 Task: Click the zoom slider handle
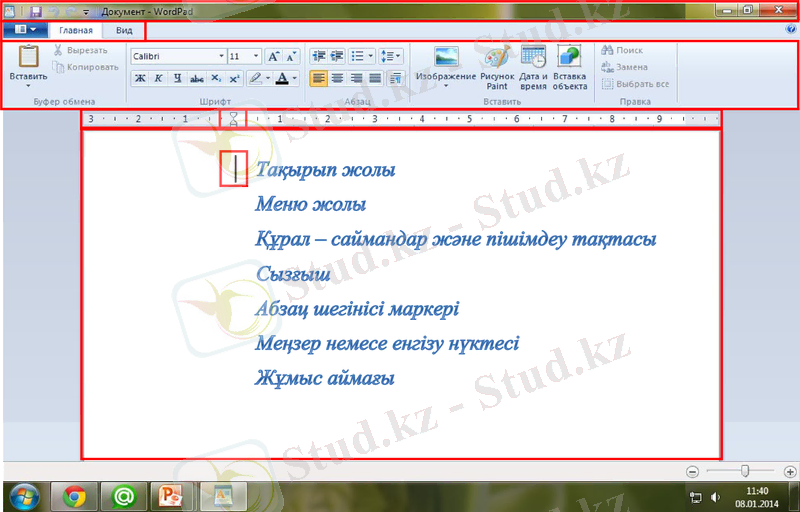point(745,471)
